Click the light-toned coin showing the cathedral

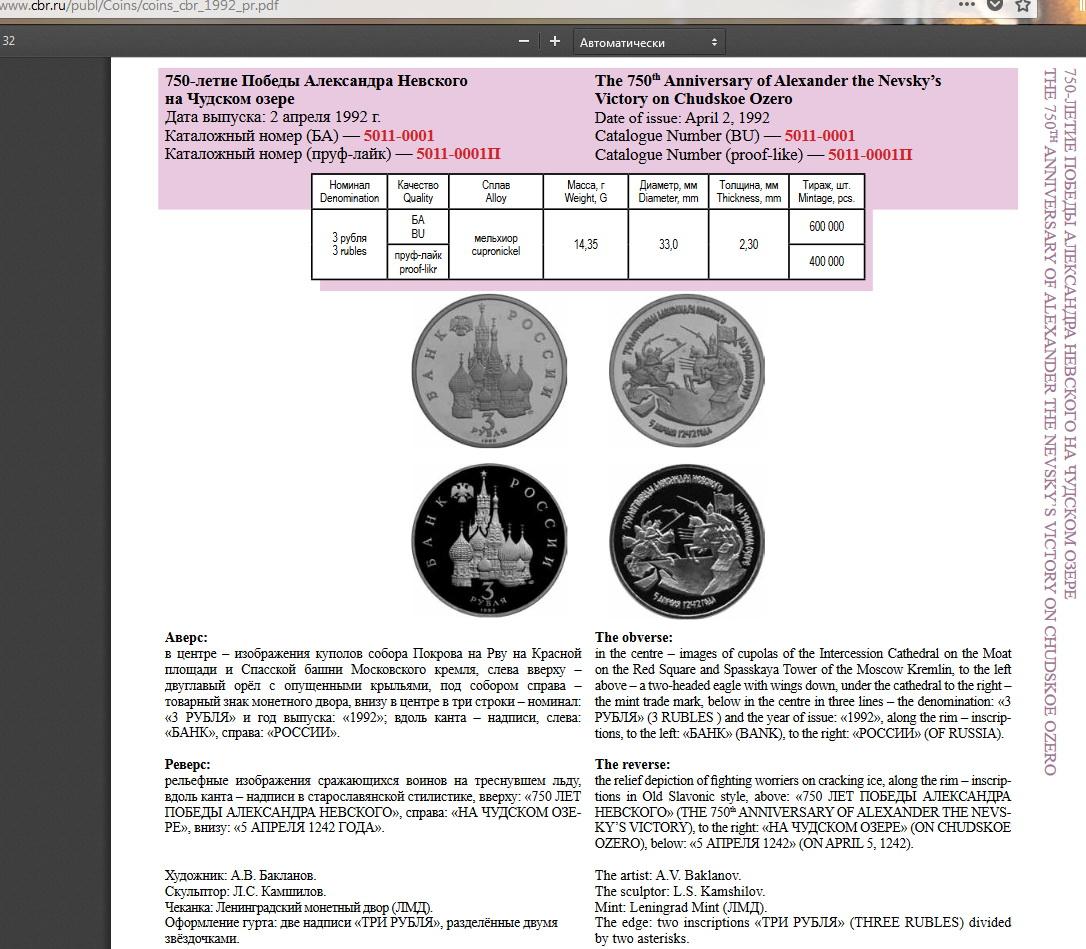[x=489, y=371]
